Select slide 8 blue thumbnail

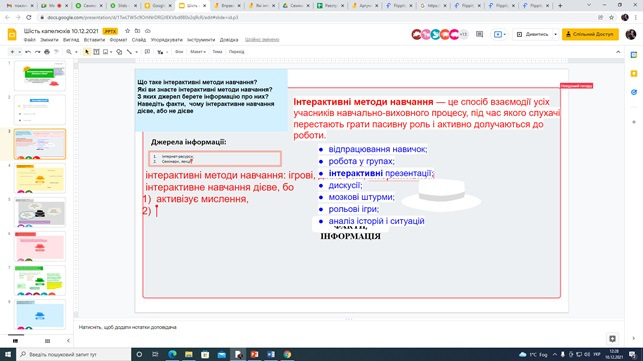coord(40,314)
